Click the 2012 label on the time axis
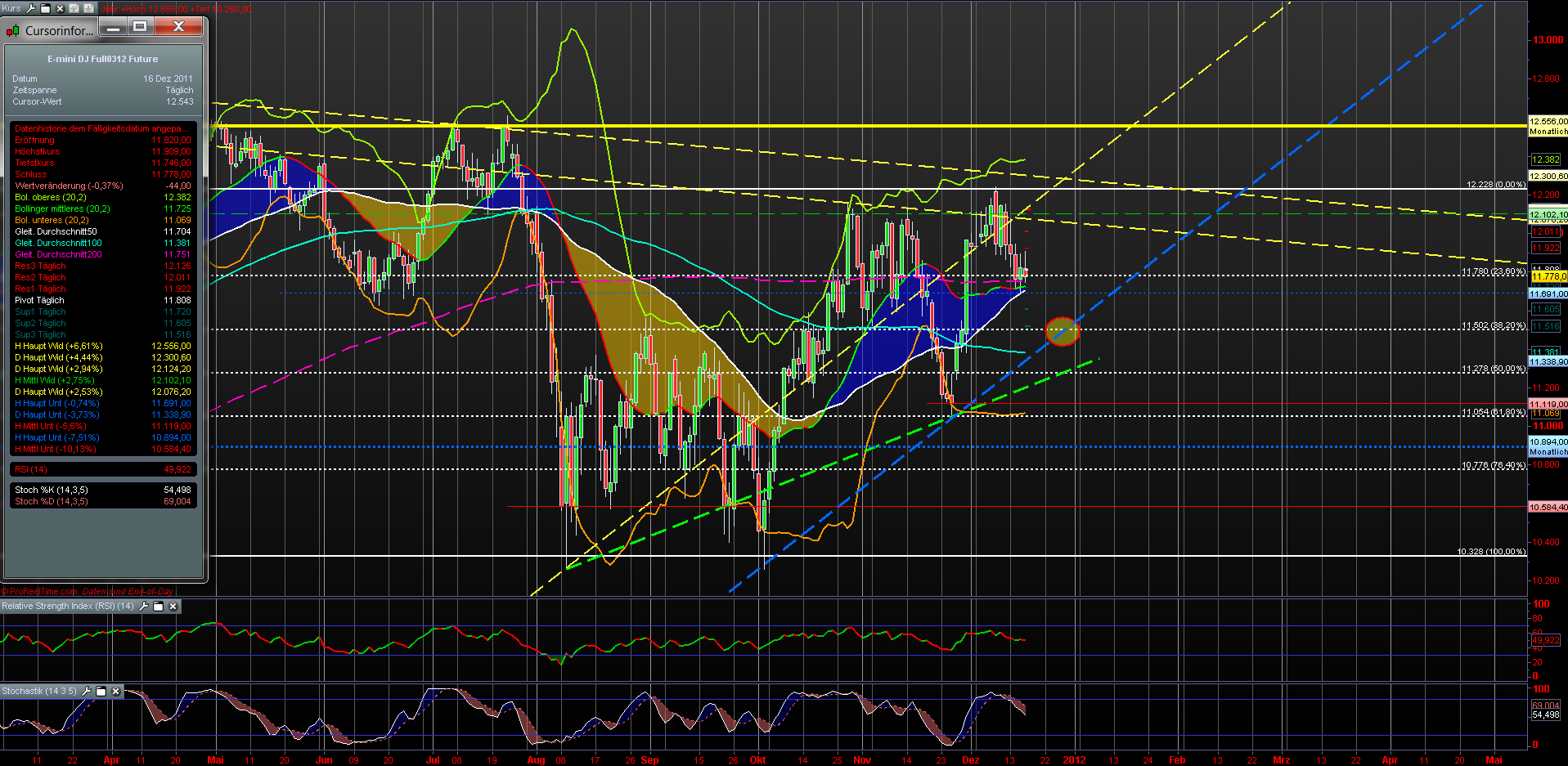 1076,759
